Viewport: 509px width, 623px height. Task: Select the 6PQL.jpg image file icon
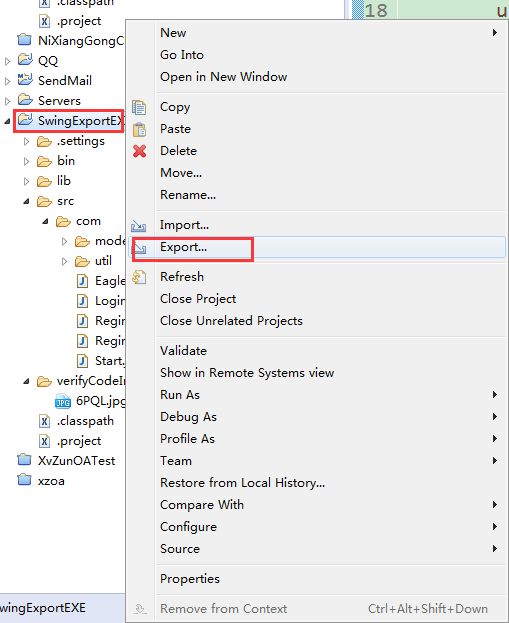[62, 402]
